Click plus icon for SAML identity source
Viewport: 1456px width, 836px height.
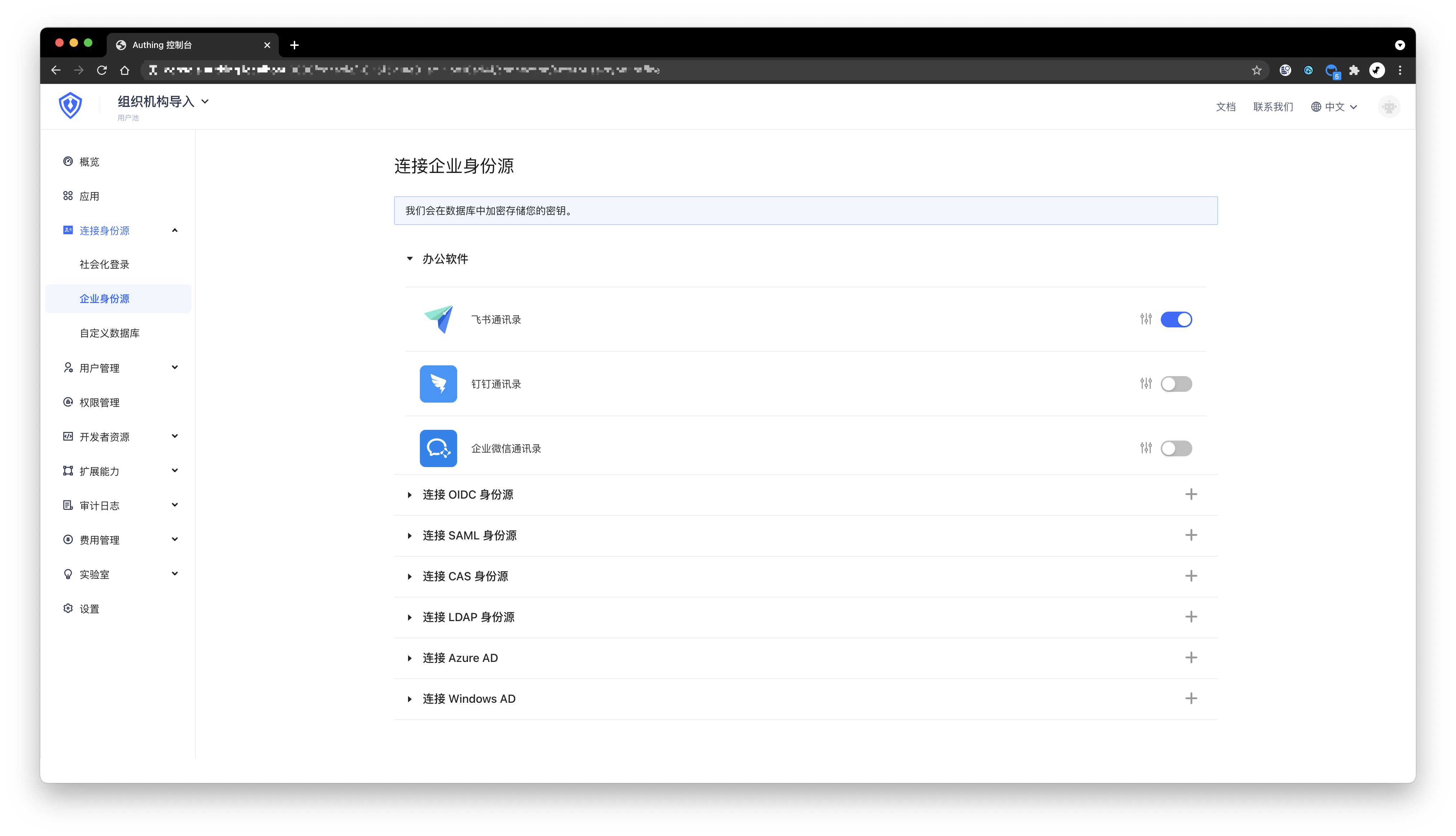click(1191, 535)
